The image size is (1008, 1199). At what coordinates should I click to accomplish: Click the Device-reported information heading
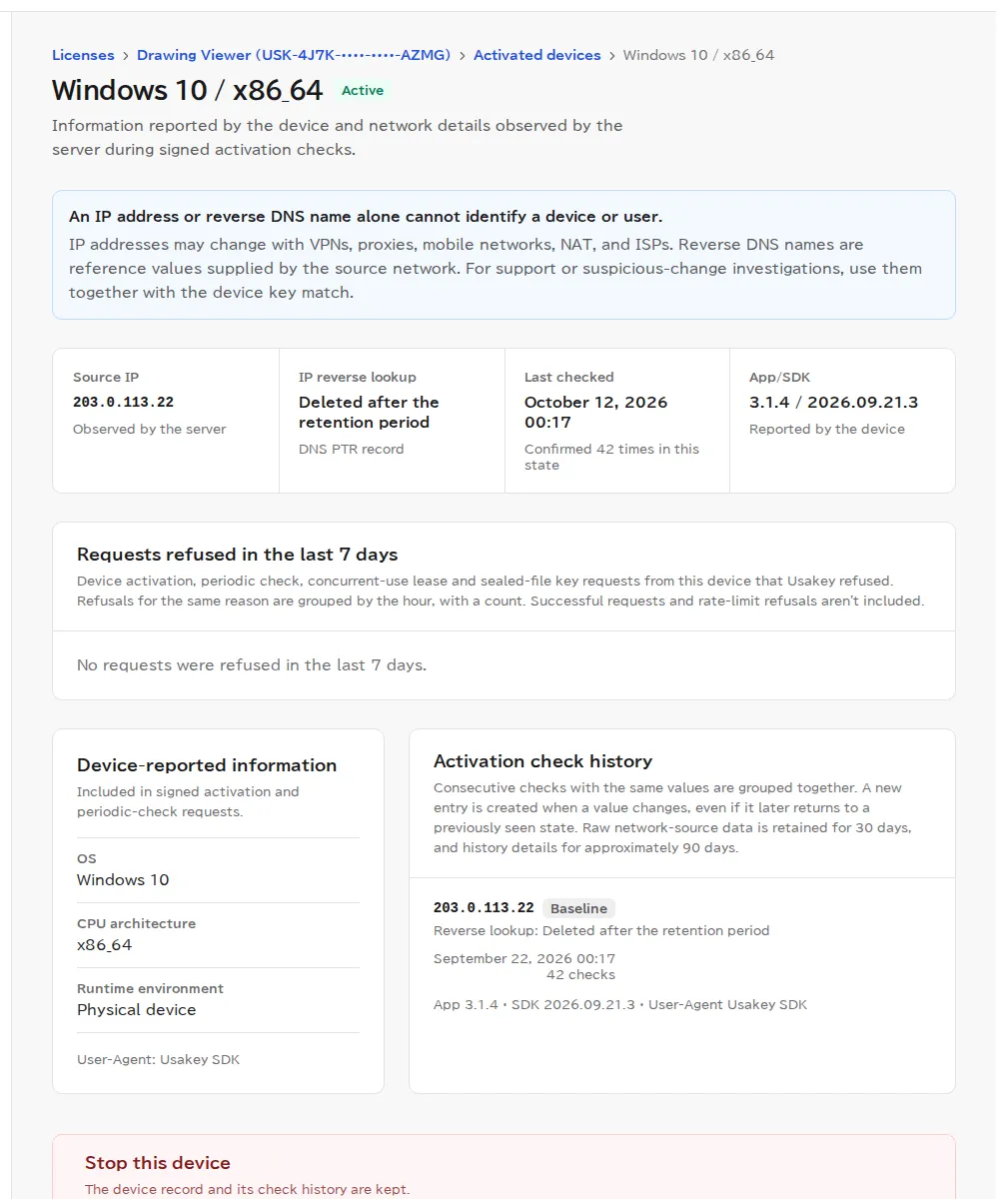click(207, 765)
